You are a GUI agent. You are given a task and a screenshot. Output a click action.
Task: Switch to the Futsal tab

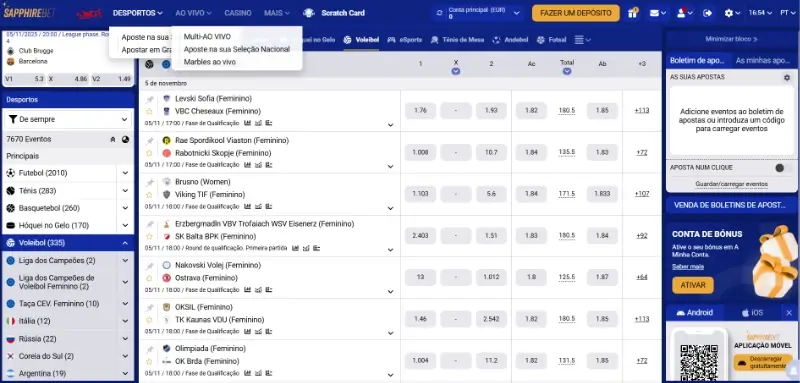[552, 40]
